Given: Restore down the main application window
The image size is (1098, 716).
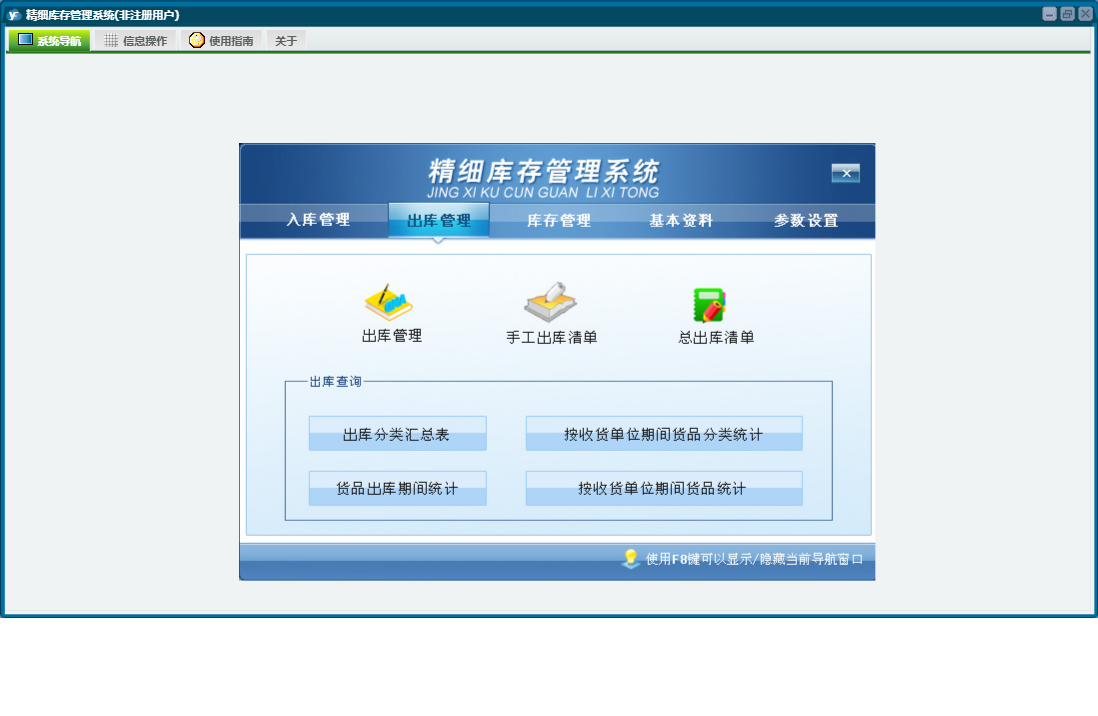Looking at the screenshot, I should pyautogui.click(x=1067, y=14).
